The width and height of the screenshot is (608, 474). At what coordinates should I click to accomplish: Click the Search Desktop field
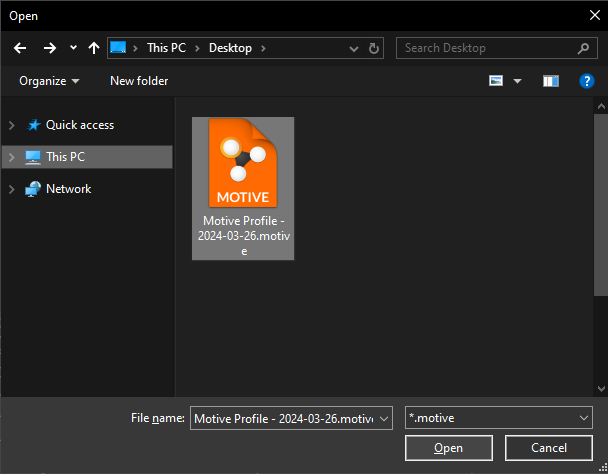[x=487, y=48]
